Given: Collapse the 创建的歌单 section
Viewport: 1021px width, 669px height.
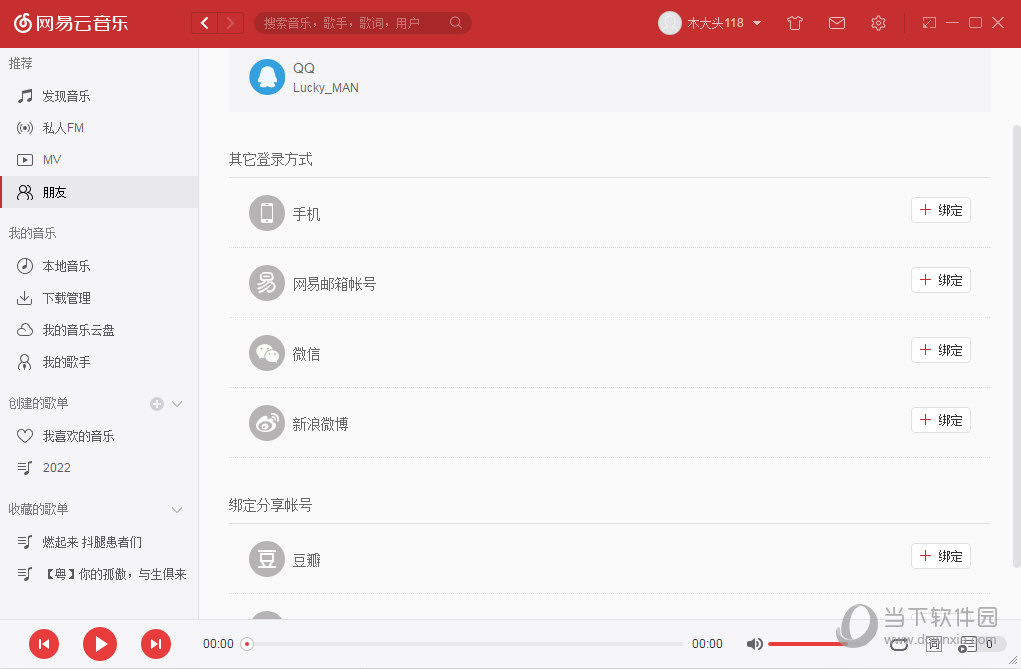Looking at the screenshot, I should click(177, 404).
